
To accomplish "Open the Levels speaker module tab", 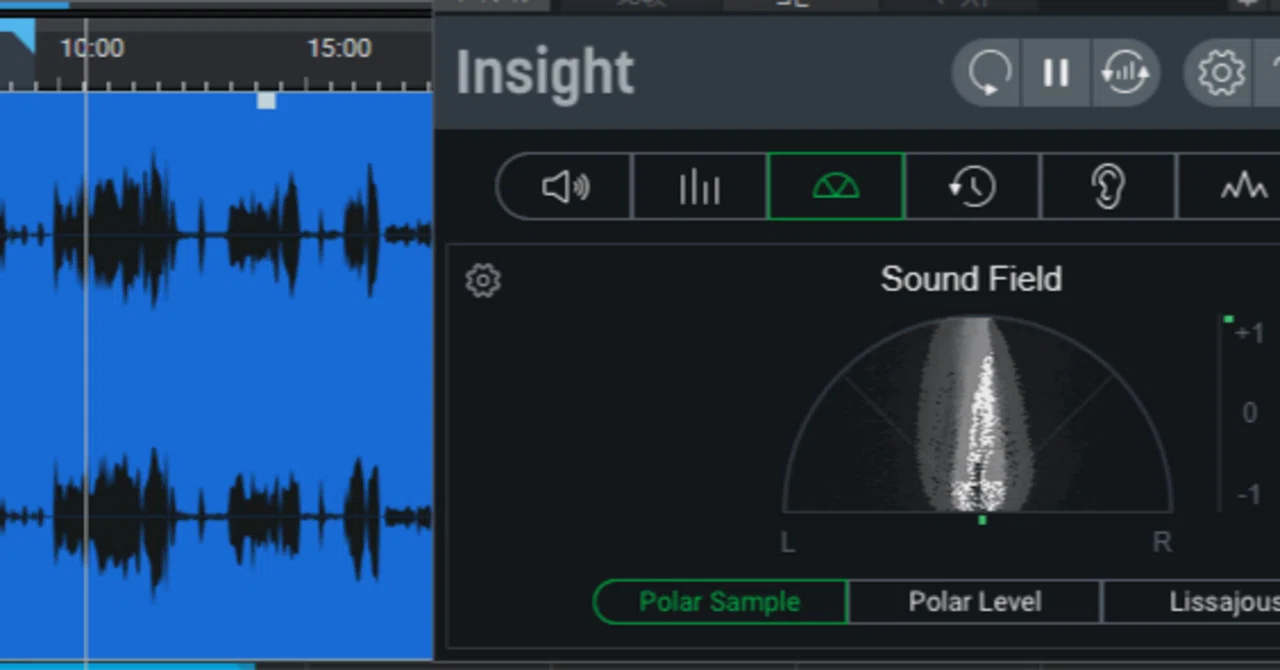I will tap(565, 186).
